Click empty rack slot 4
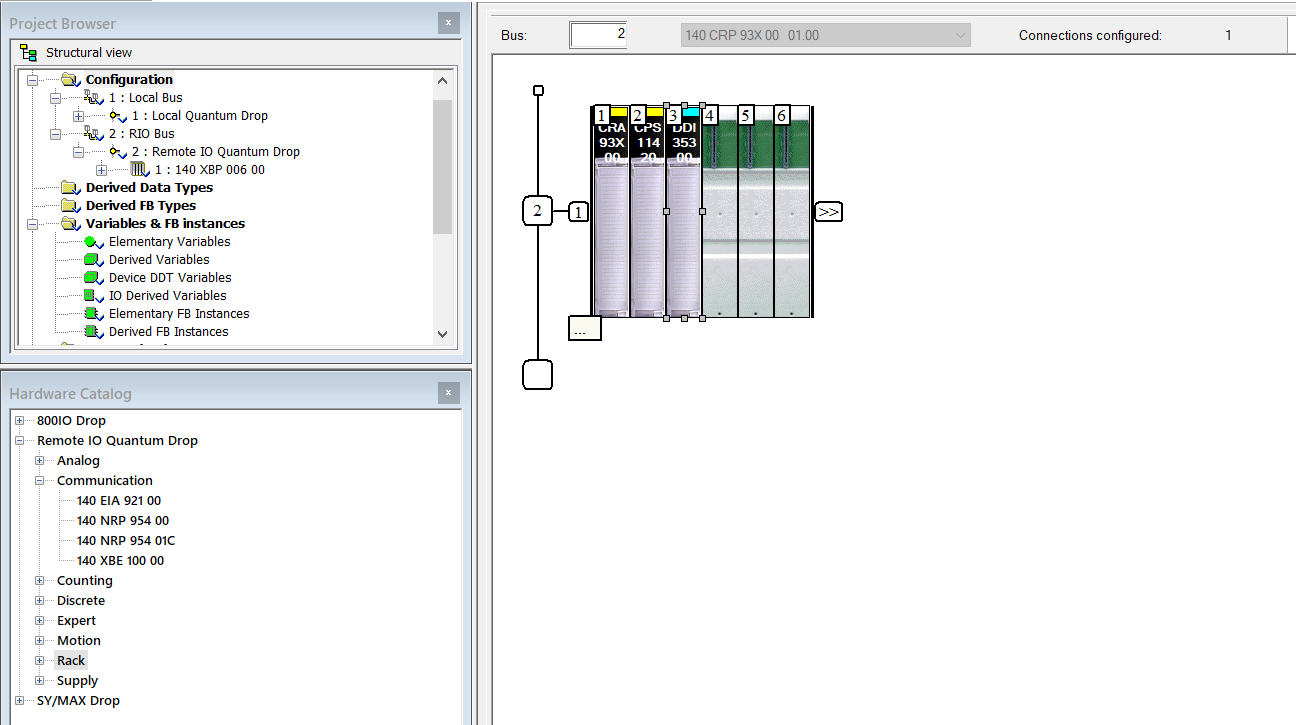 pyautogui.click(x=720, y=212)
